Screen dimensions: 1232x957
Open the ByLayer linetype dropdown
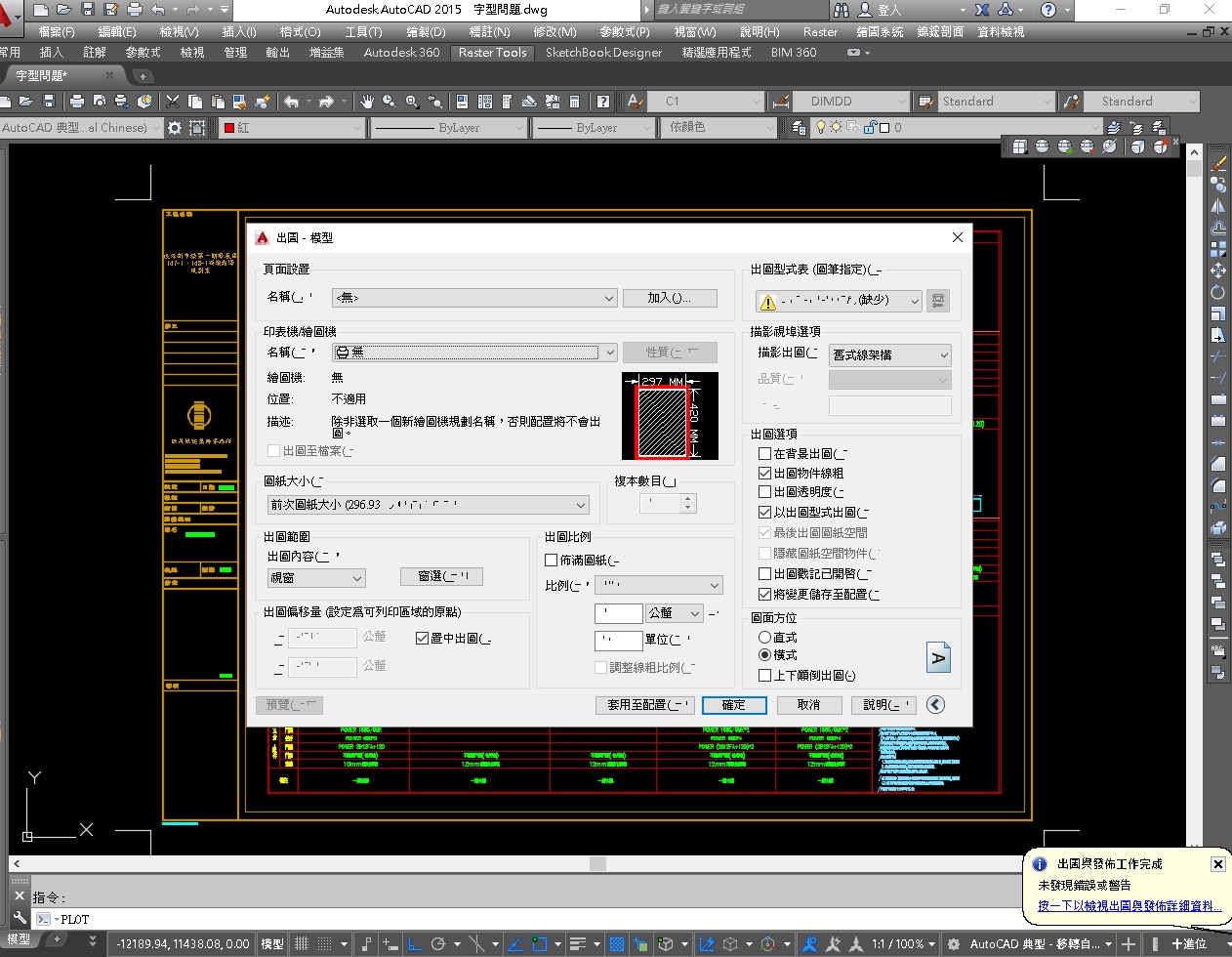[x=447, y=128]
